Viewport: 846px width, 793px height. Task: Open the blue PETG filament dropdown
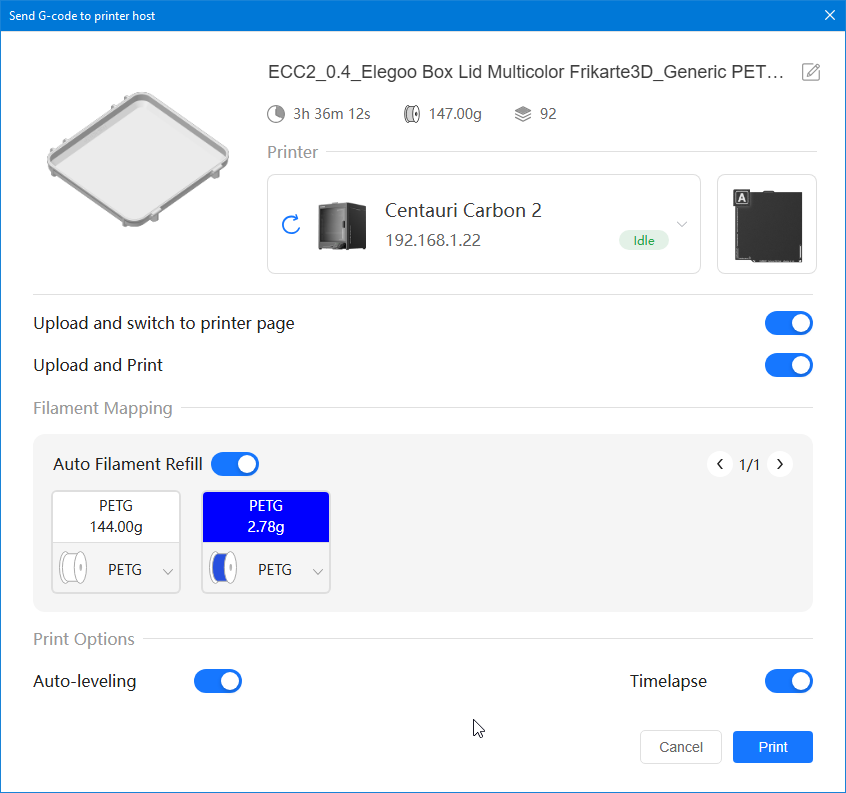pyautogui.click(x=317, y=571)
